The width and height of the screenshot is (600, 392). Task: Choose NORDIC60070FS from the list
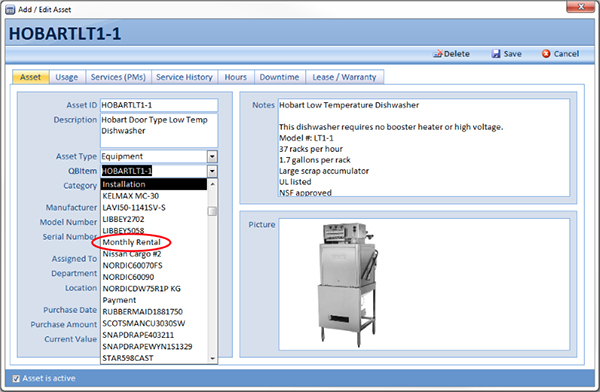click(154, 265)
